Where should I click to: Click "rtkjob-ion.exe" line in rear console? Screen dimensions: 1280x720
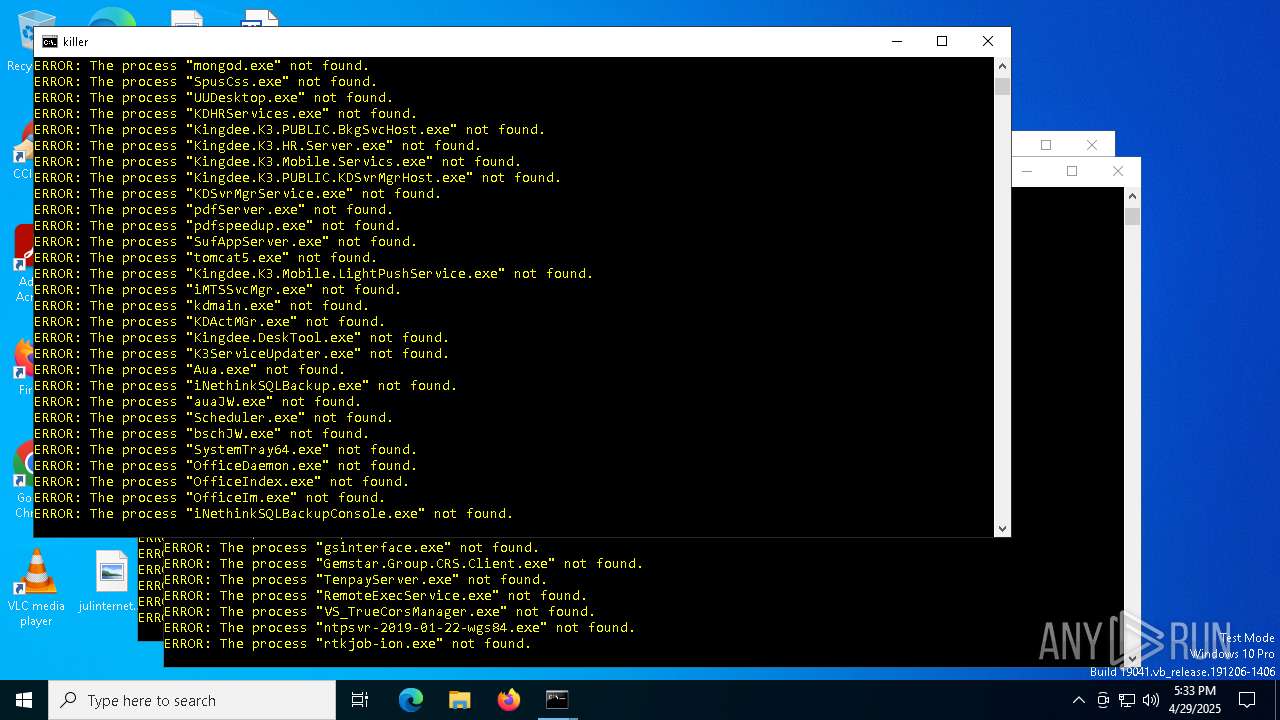coord(347,644)
